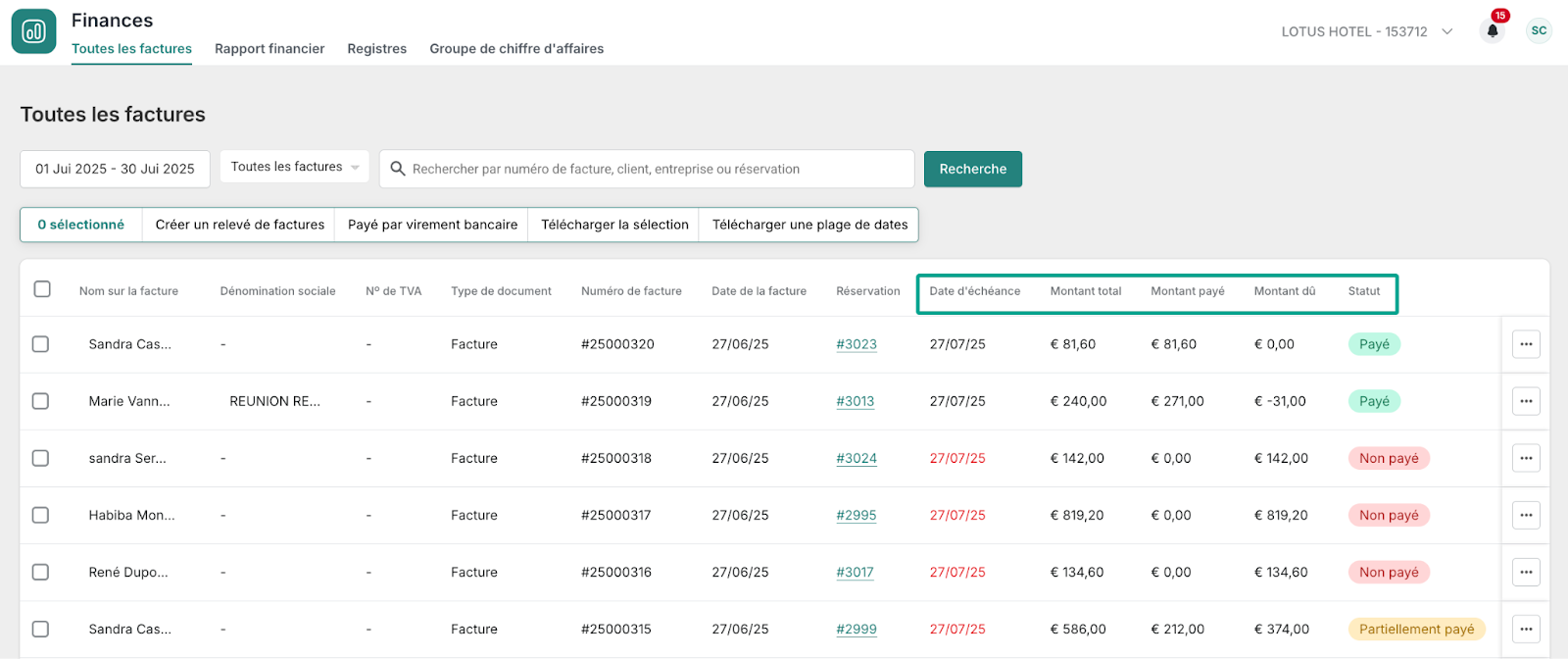The height and width of the screenshot is (659, 1568).
Task: Open the Registres tab
Action: pos(376,49)
